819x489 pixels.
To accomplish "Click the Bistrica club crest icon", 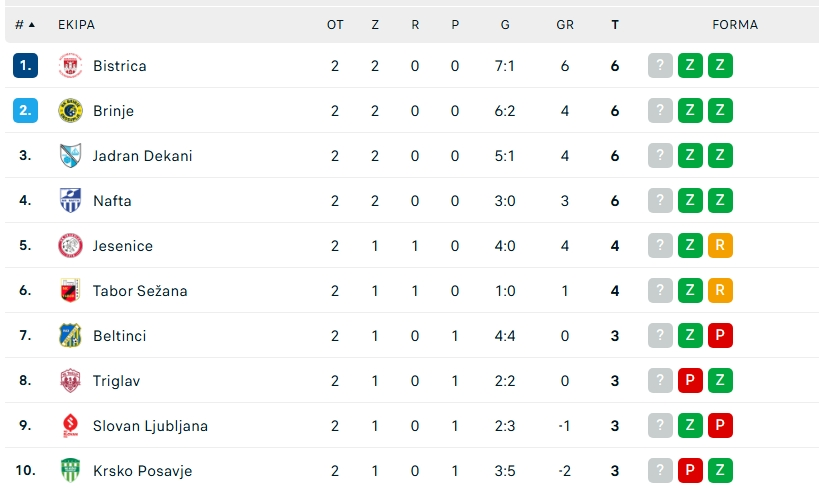I will [70, 66].
